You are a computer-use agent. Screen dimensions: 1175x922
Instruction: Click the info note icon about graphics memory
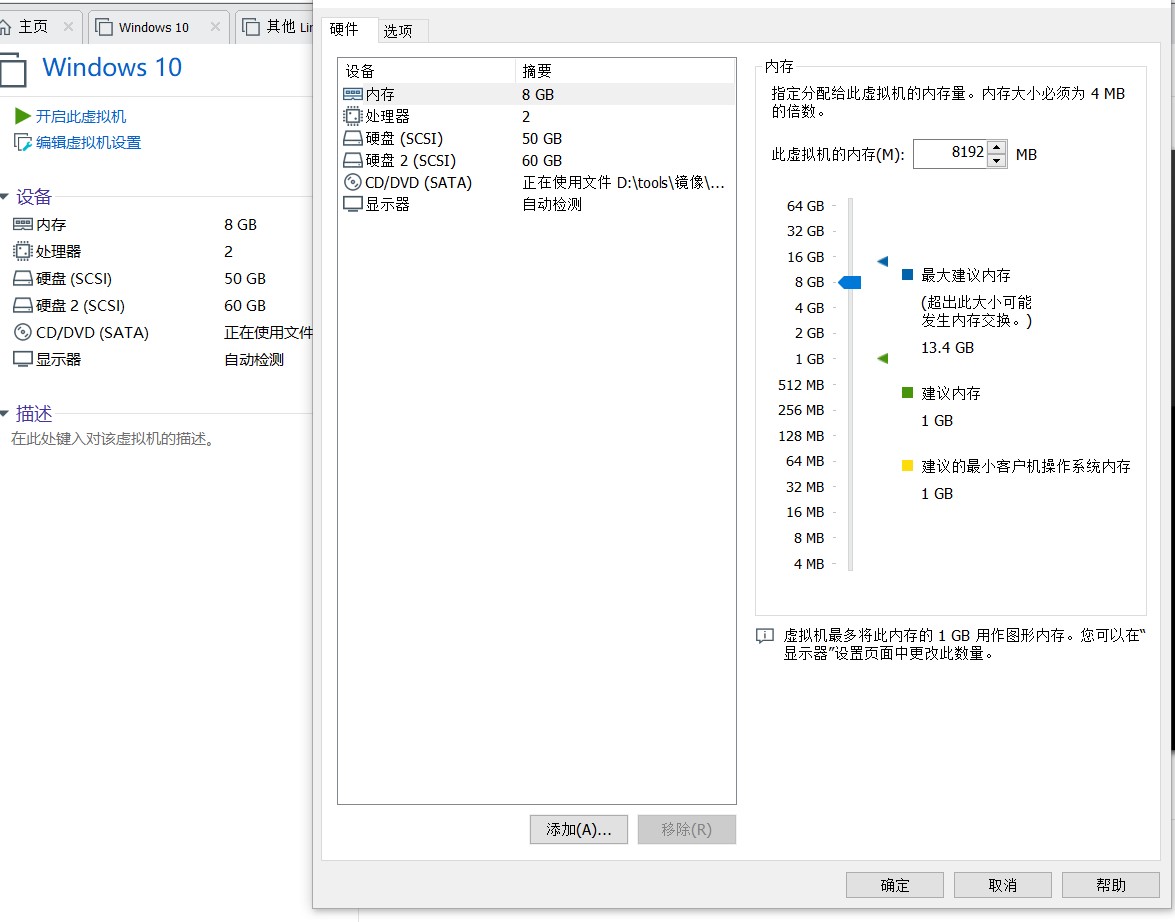pyautogui.click(x=764, y=636)
